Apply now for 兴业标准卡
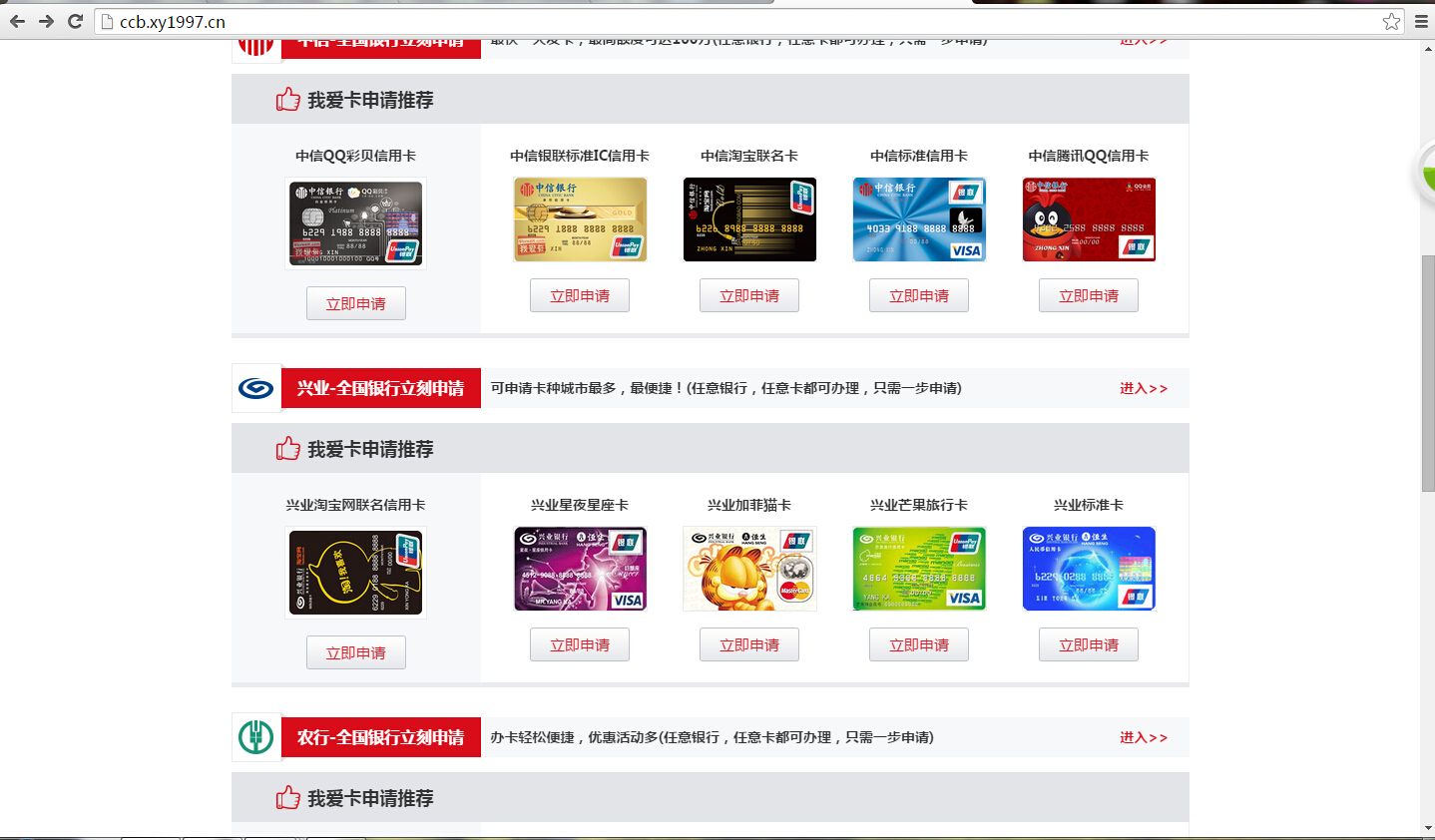Viewport: 1435px width, 840px height. tap(1089, 644)
